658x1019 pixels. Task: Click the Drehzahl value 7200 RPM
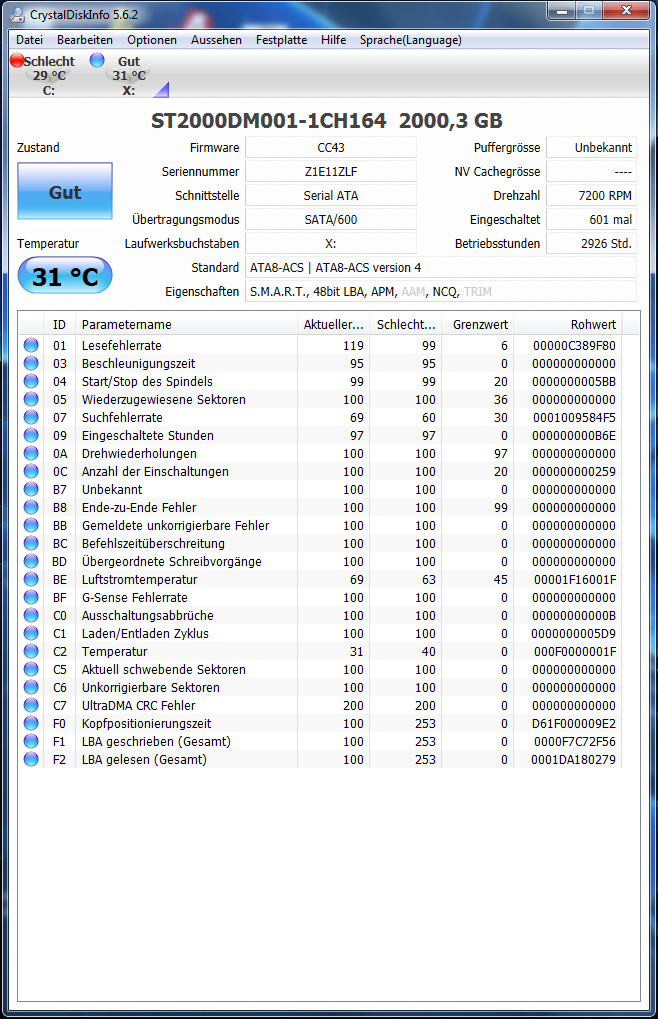pyautogui.click(x=591, y=196)
